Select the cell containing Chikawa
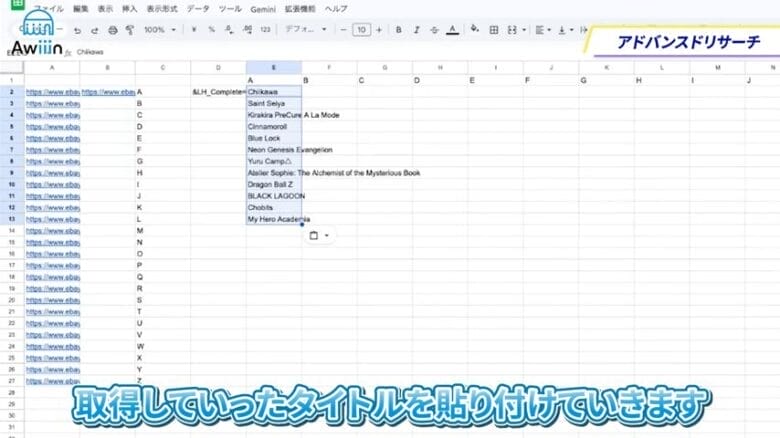 [274, 92]
